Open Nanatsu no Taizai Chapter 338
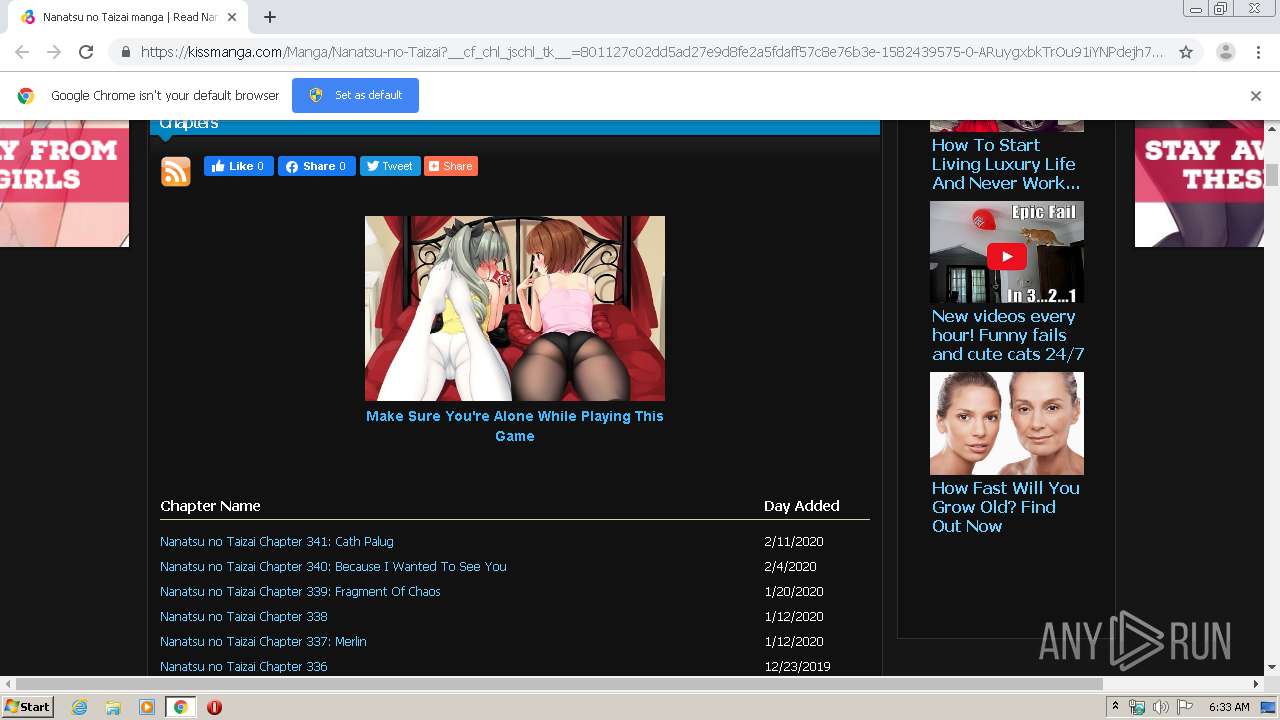1280x720 pixels. 244,616
